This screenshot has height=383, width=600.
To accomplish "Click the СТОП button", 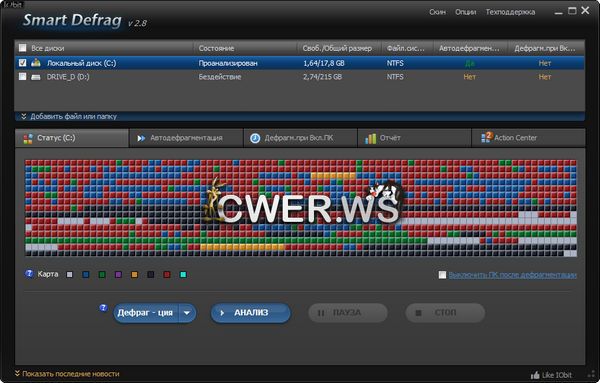I will coord(445,313).
